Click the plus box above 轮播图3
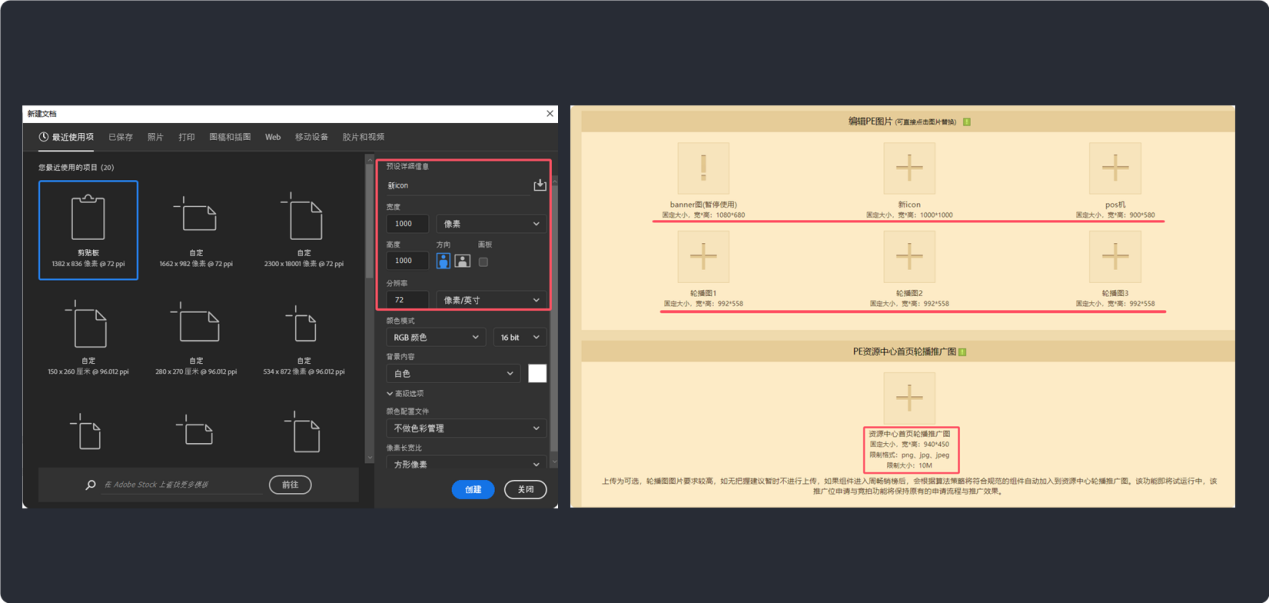The height and width of the screenshot is (603, 1269). coord(1115,257)
